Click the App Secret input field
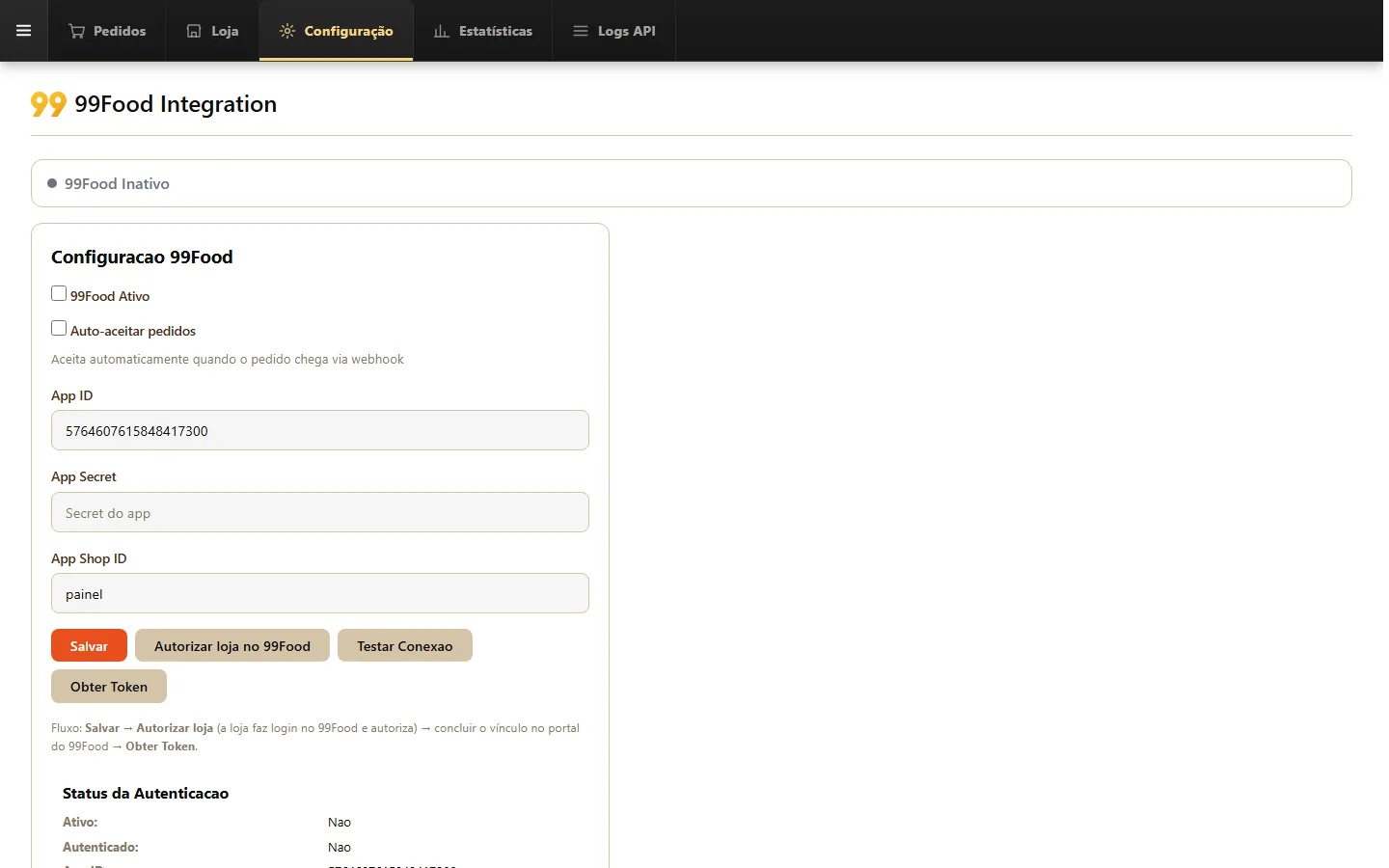This screenshot has height=868, width=1389. (320, 512)
